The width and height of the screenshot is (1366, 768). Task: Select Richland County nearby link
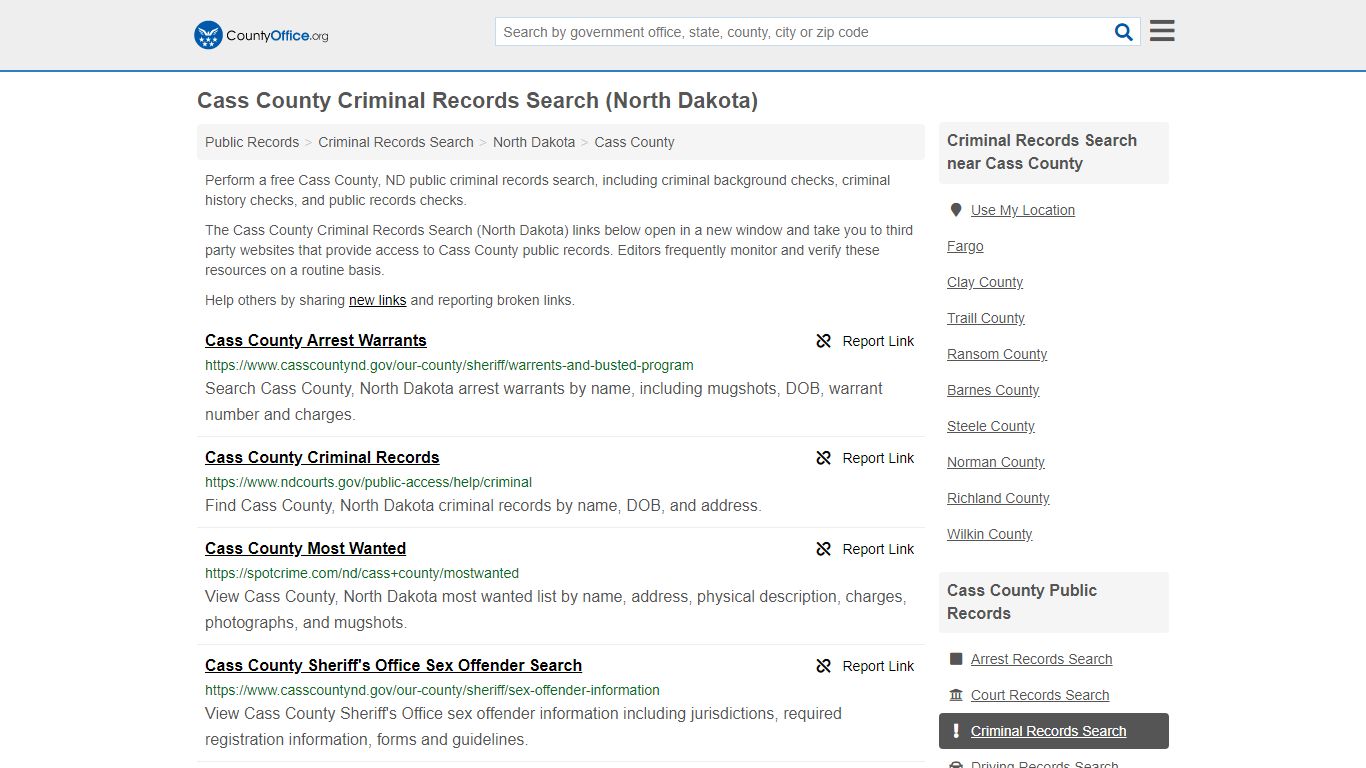pos(998,498)
